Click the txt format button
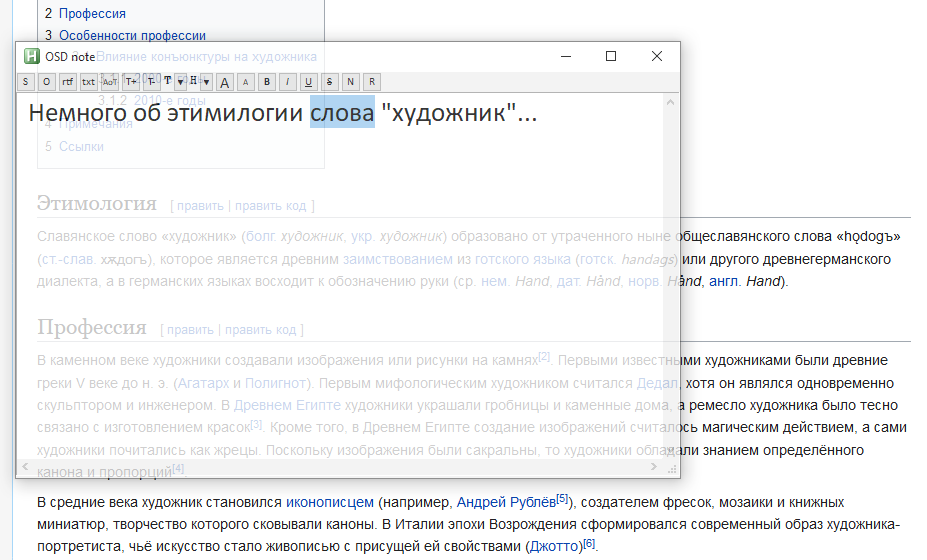Screen dimensions: 927x560 point(89,82)
